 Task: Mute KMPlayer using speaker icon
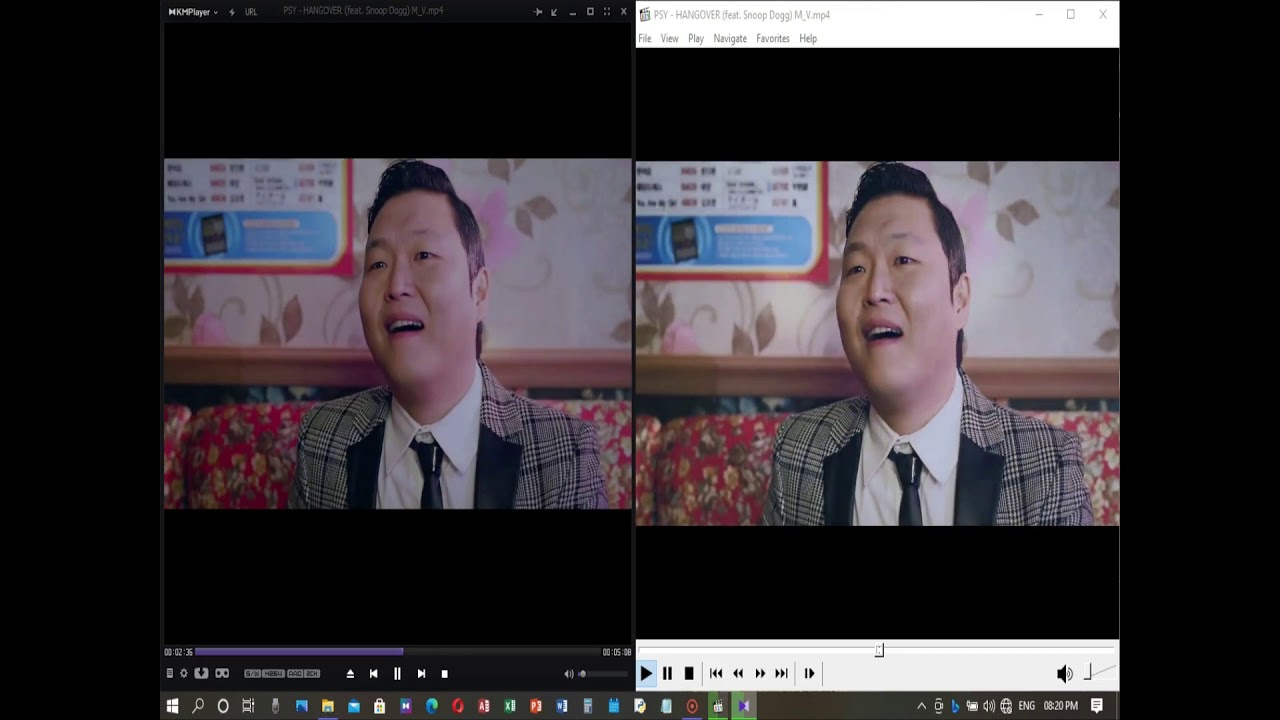coord(569,674)
